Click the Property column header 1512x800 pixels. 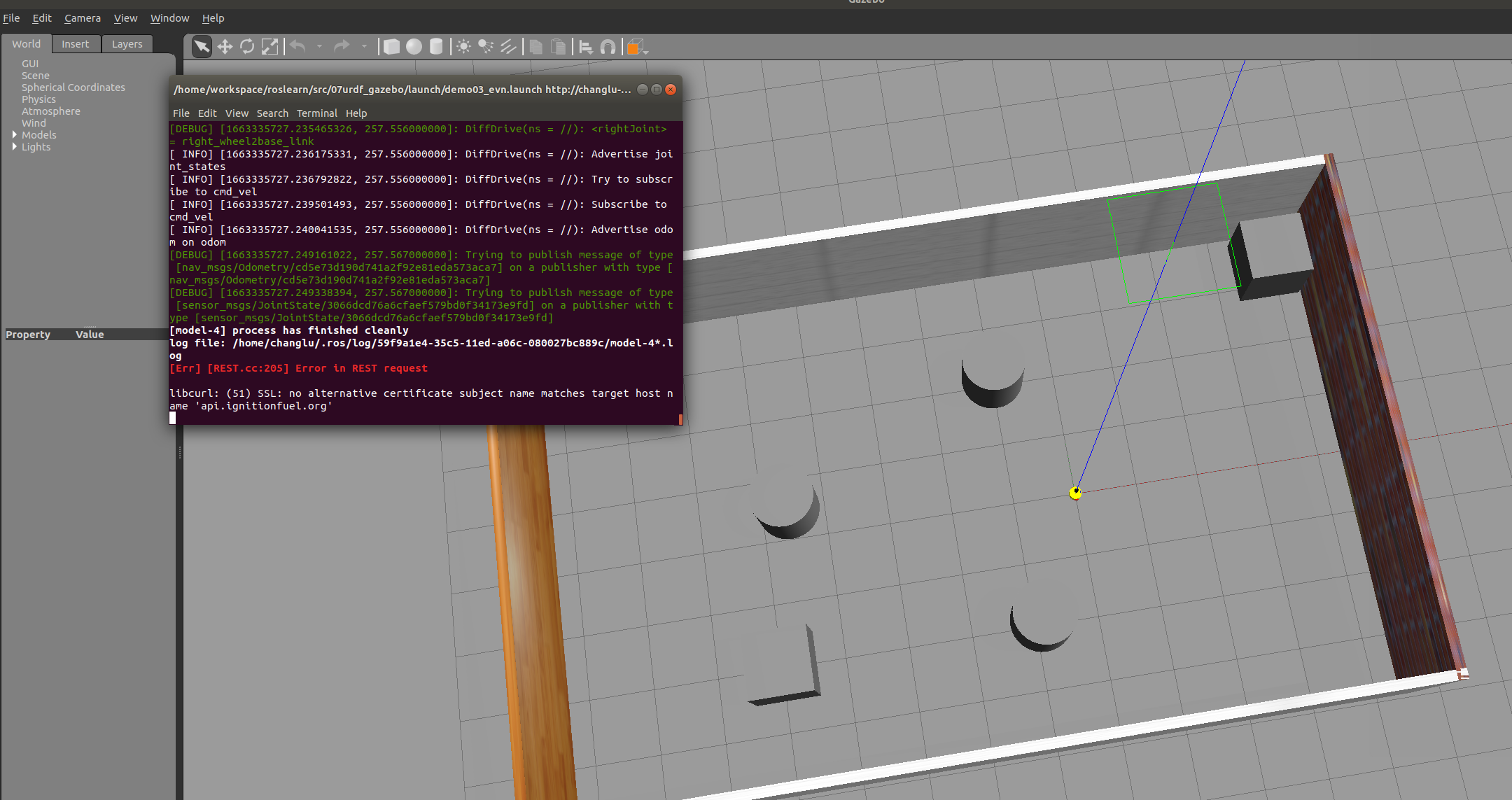28,335
